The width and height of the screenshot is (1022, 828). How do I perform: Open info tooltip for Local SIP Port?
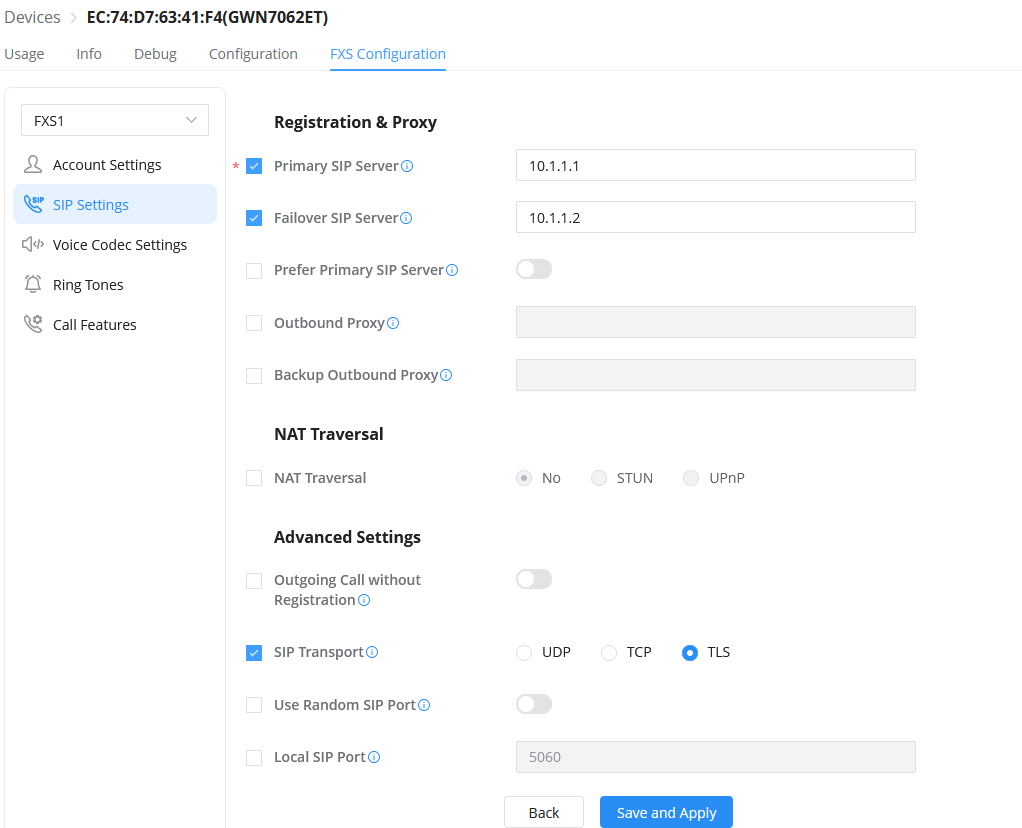point(374,757)
